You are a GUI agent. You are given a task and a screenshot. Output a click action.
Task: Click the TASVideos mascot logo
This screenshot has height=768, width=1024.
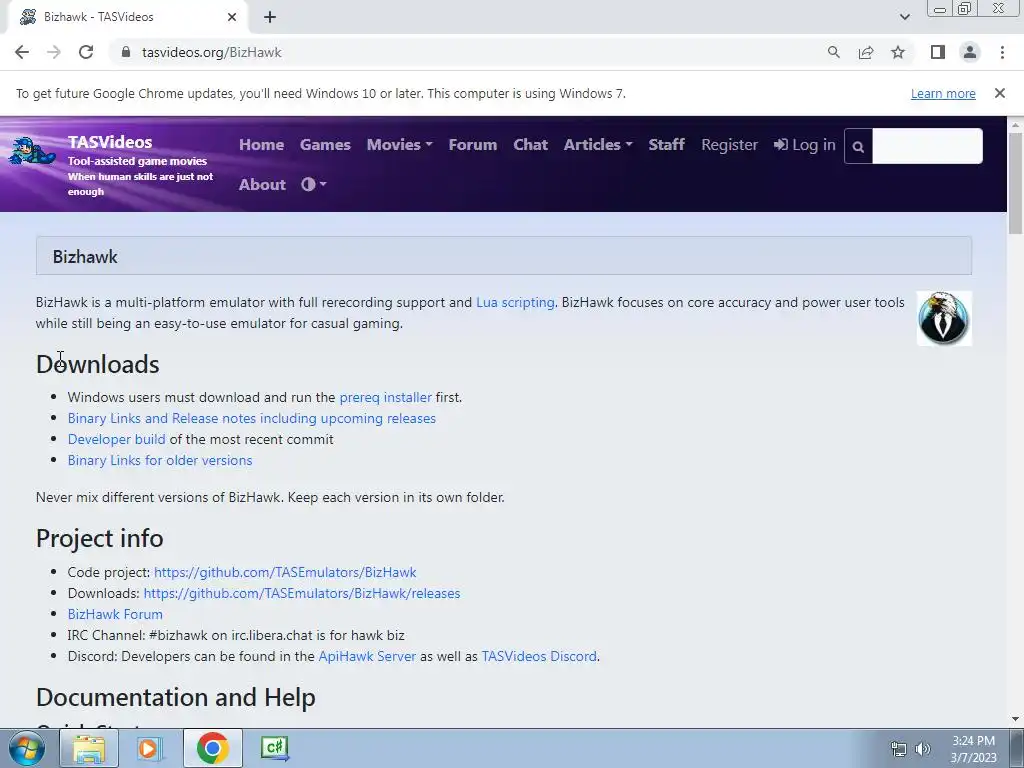(32, 152)
